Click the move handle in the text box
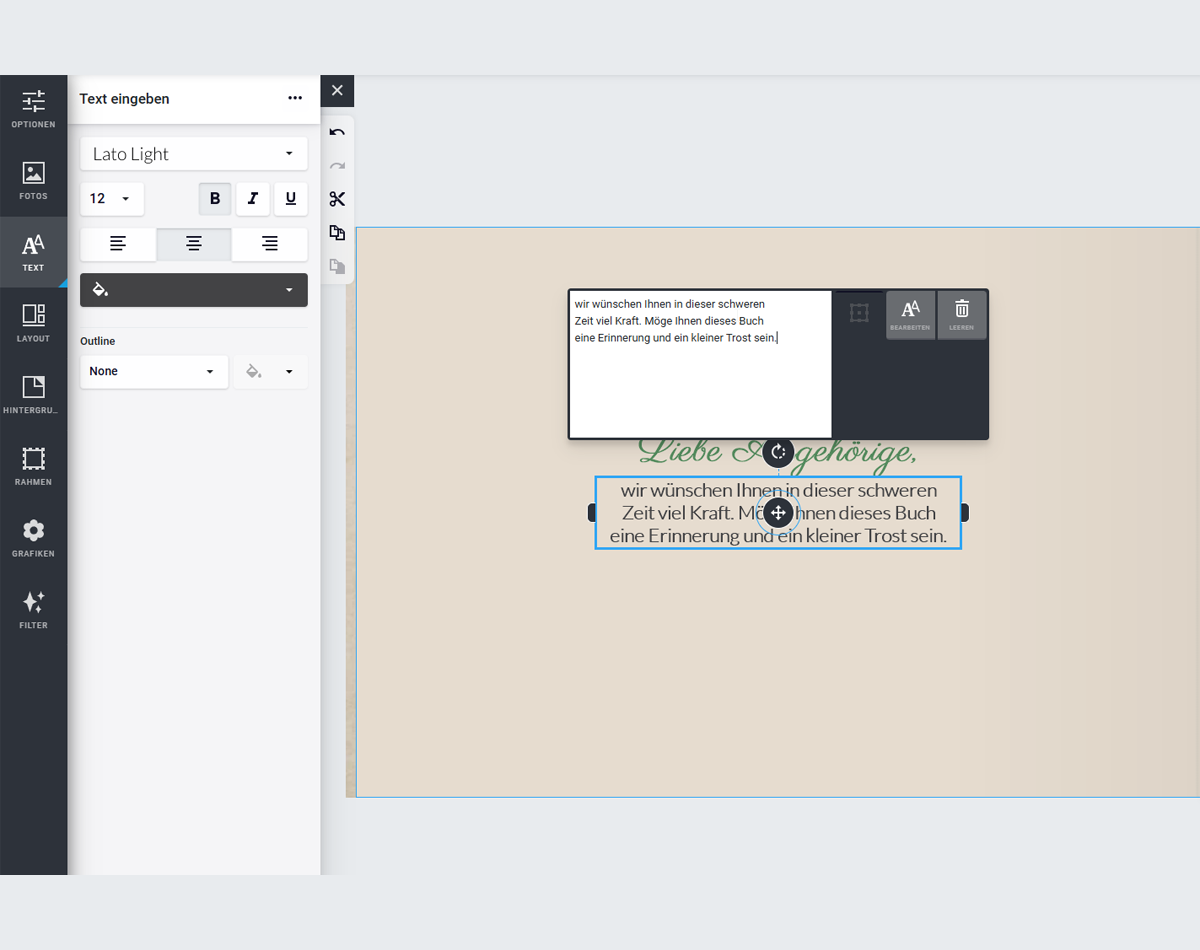This screenshot has width=1200, height=950. [778, 513]
